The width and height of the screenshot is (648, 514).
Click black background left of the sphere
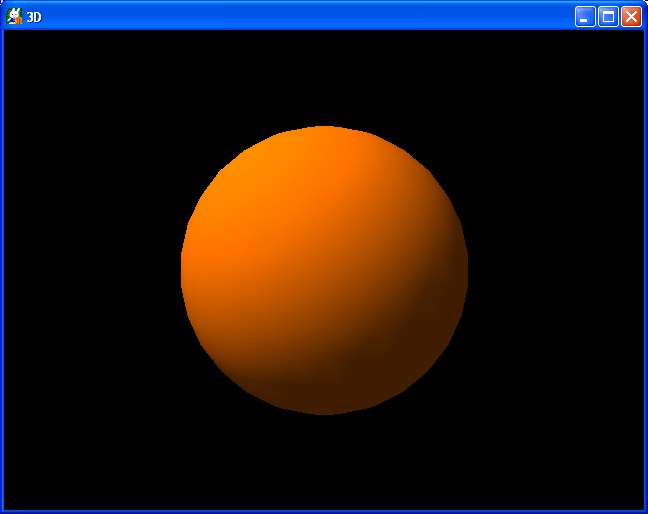(x=90, y=270)
